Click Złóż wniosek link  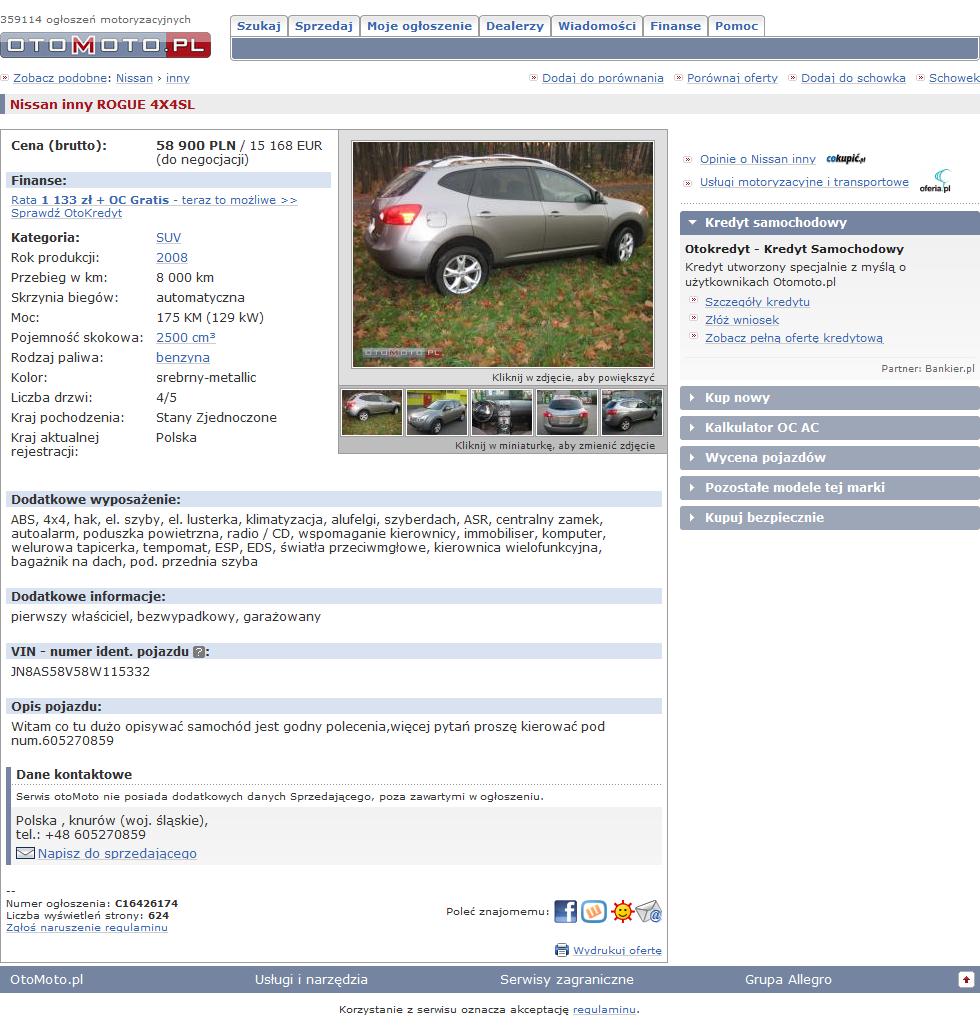click(x=742, y=320)
